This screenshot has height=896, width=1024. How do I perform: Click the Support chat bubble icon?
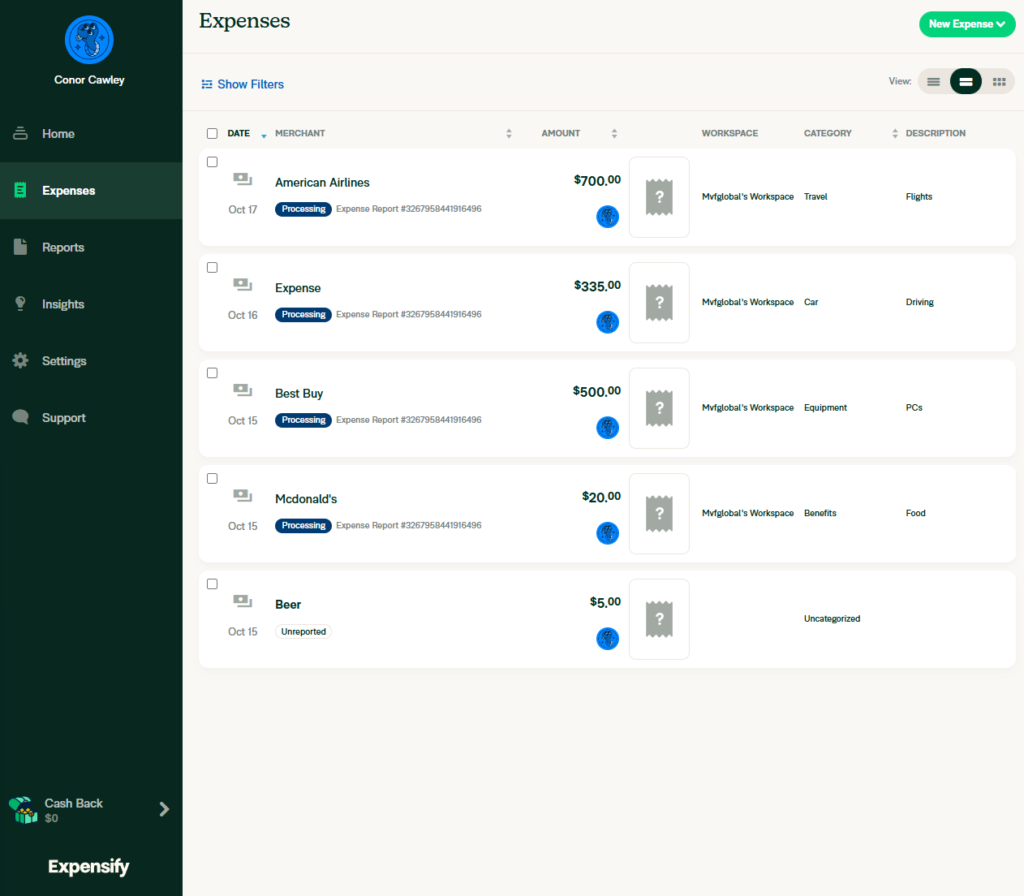(x=22, y=417)
